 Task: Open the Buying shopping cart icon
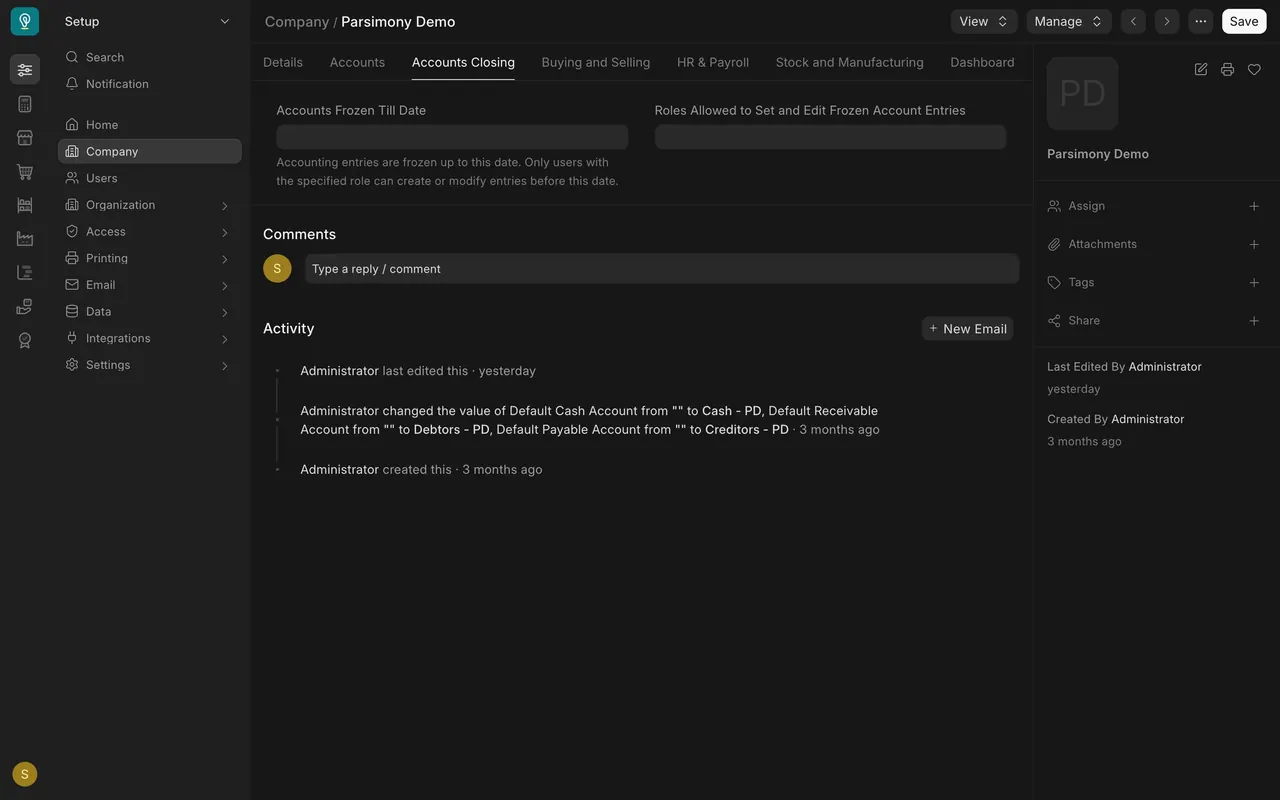point(25,172)
